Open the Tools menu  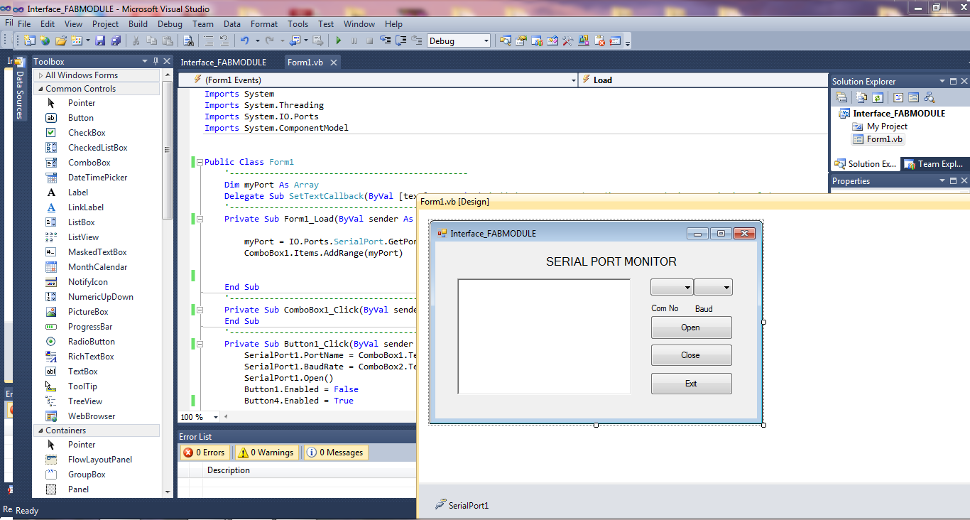pyautogui.click(x=298, y=24)
